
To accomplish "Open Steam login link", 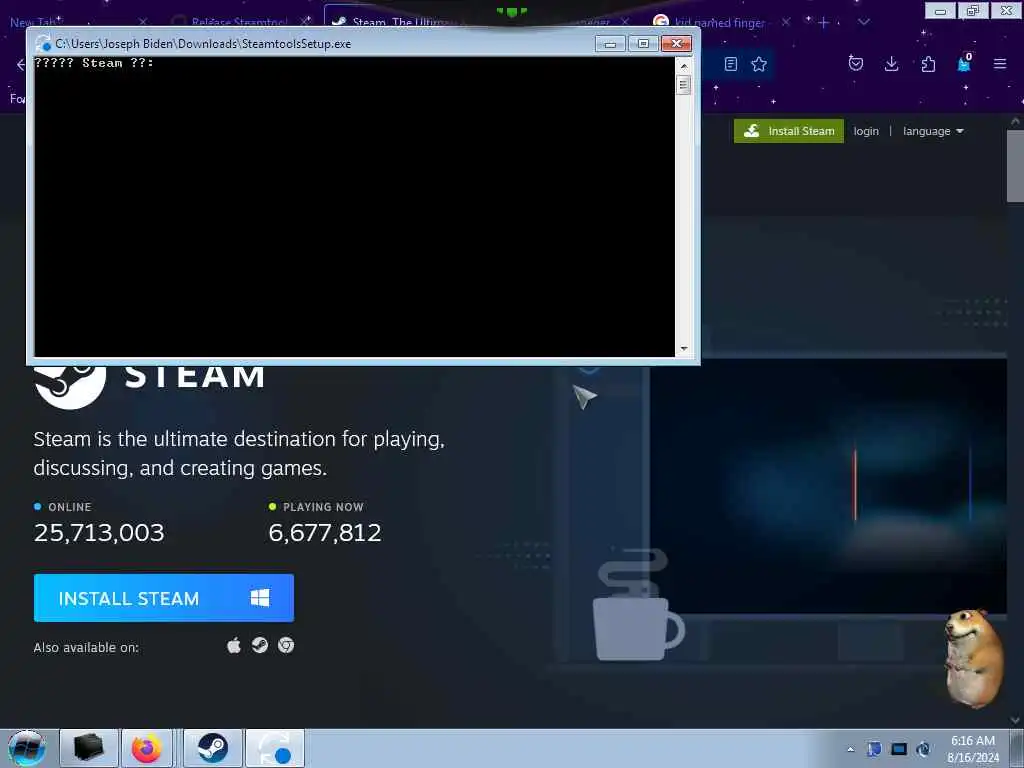I will click(866, 131).
